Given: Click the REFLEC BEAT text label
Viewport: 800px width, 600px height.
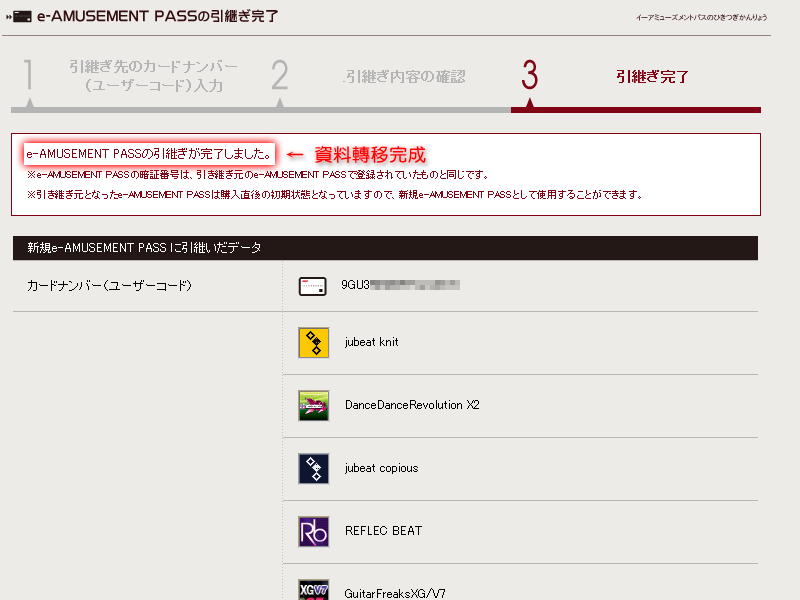Looking at the screenshot, I should click(383, 531).
